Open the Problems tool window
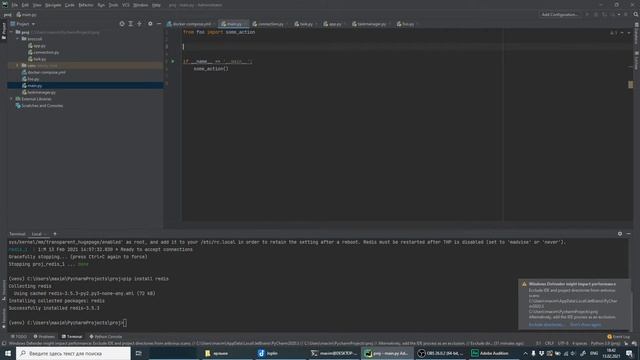Viewport: 640px width, 360px height. click(x=44, y=337)
